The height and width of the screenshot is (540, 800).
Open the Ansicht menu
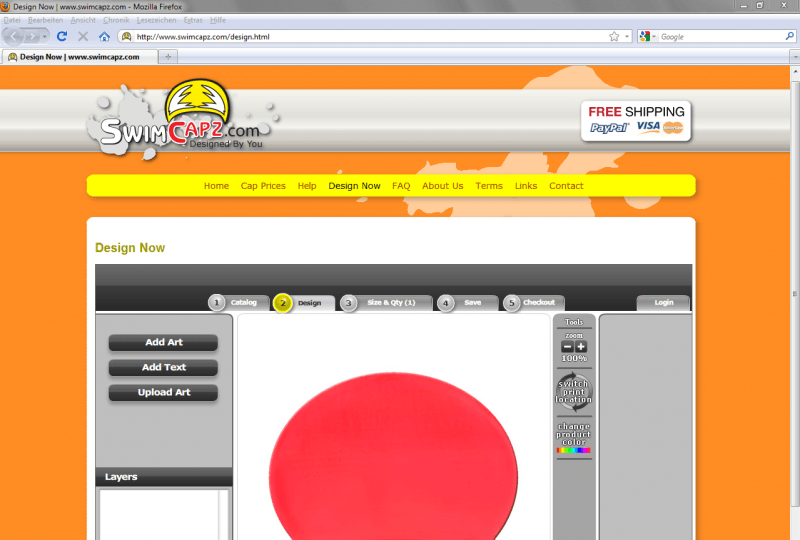pyautogui.click(x=83, y=20)
